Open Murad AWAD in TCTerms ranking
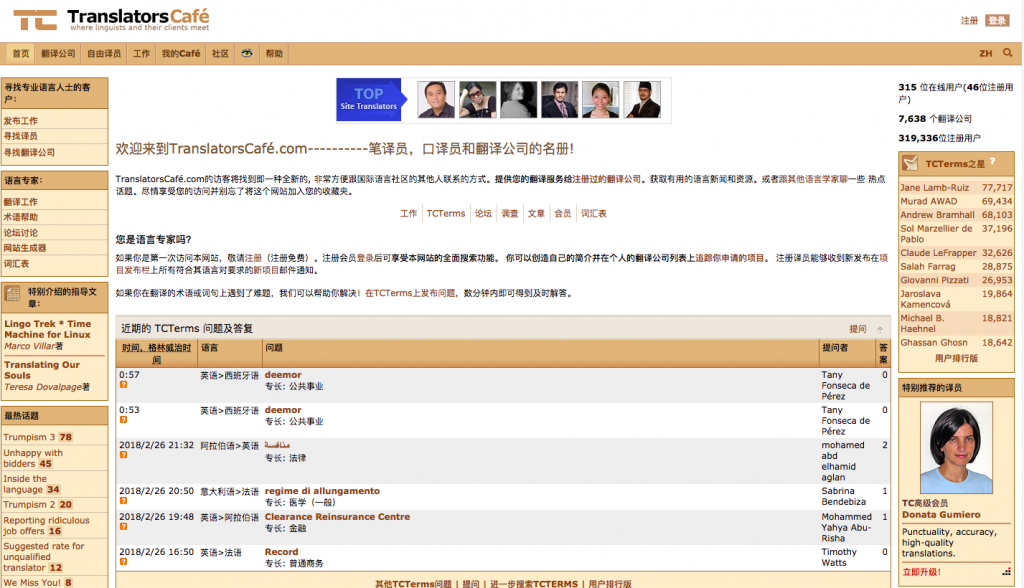This screenshot has width=1024, height=588. click(929, 201)
